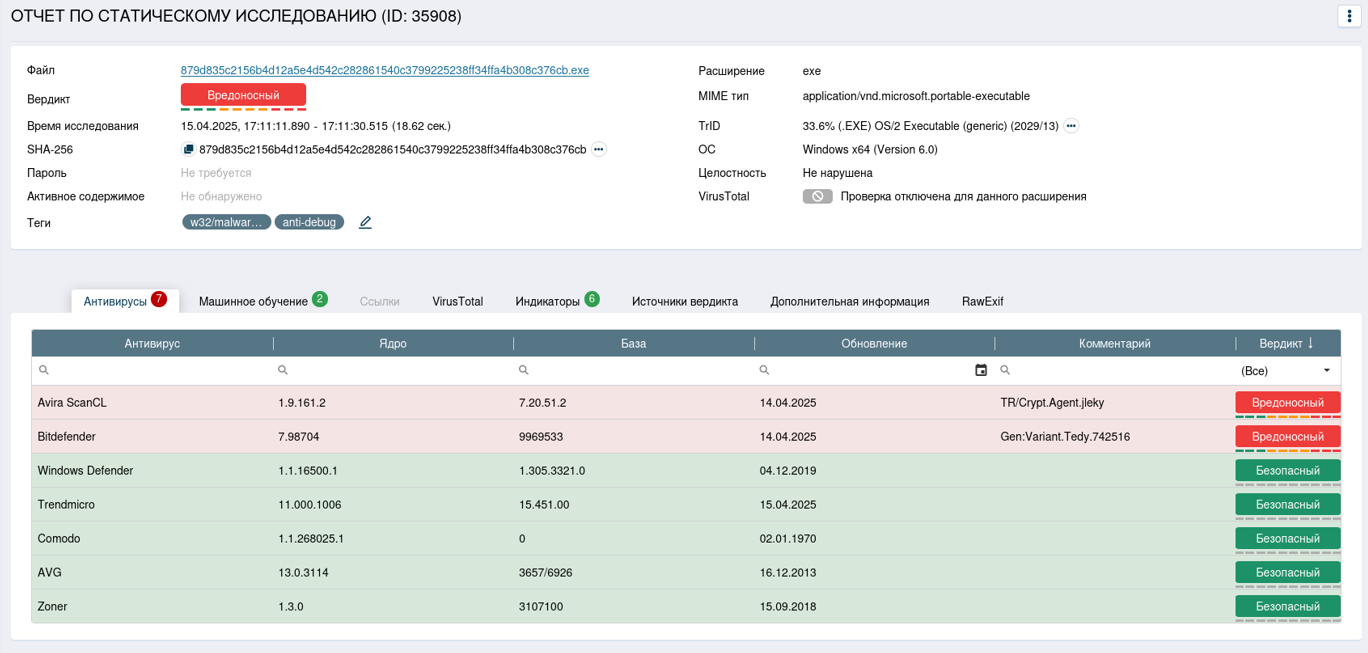Expand the Вердикт filter dropdown (Все)
This screenshot has width=1368, height=653.
(x=1327, y=370)
